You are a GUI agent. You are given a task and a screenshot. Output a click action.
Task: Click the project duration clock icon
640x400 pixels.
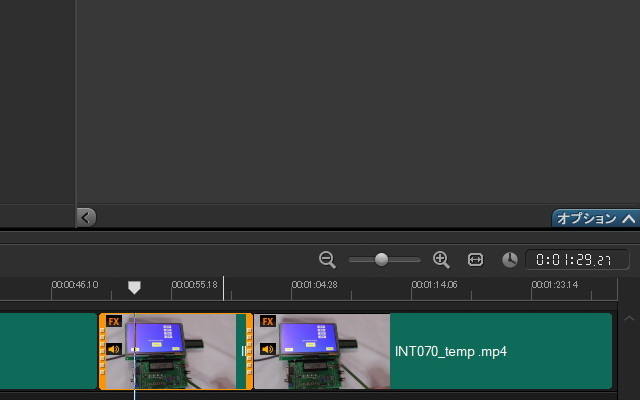click(x=509, y=260)
